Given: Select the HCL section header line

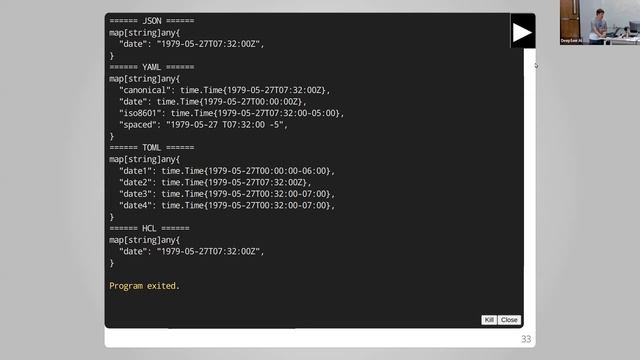Looking at the screenshot, I should (x=149, y=228).
